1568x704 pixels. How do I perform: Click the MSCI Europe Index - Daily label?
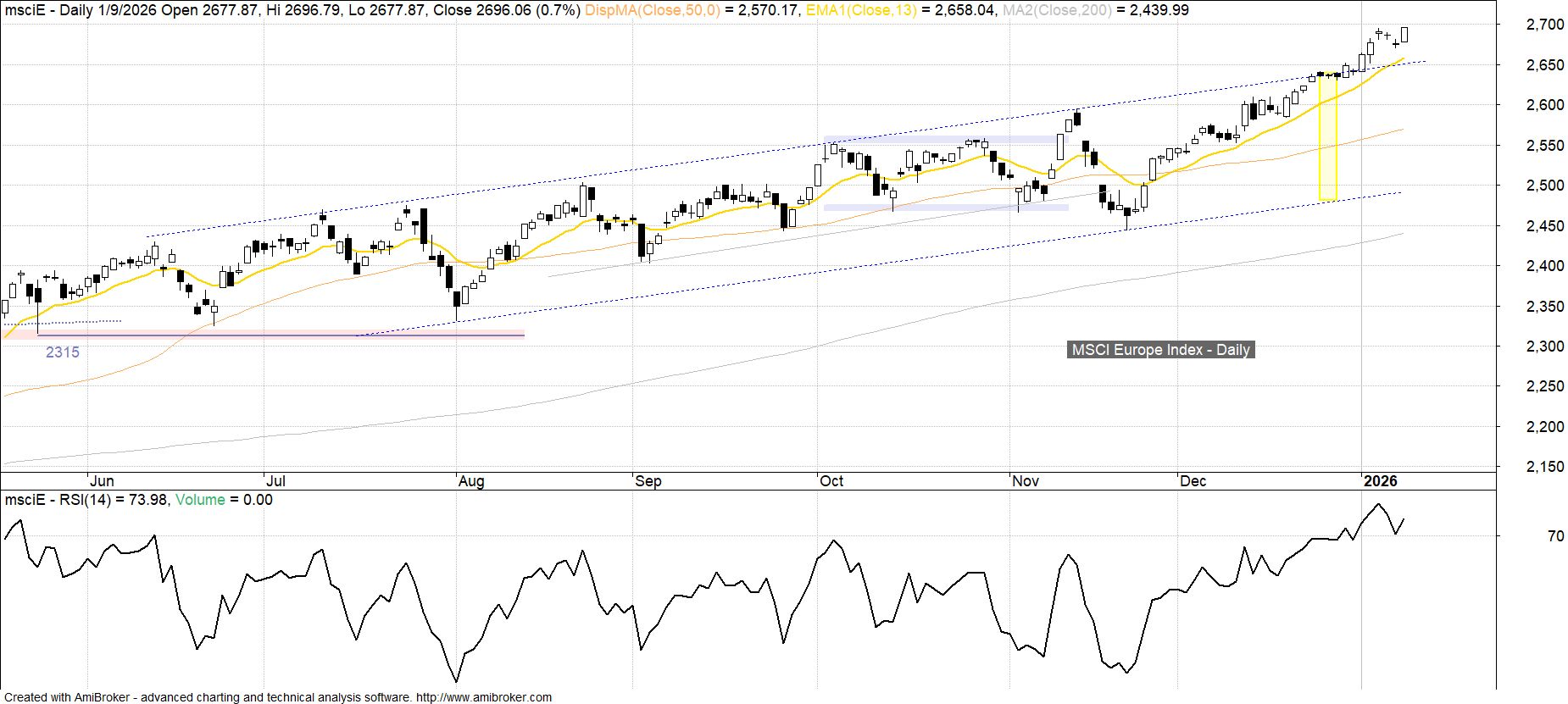(1160, 350)
